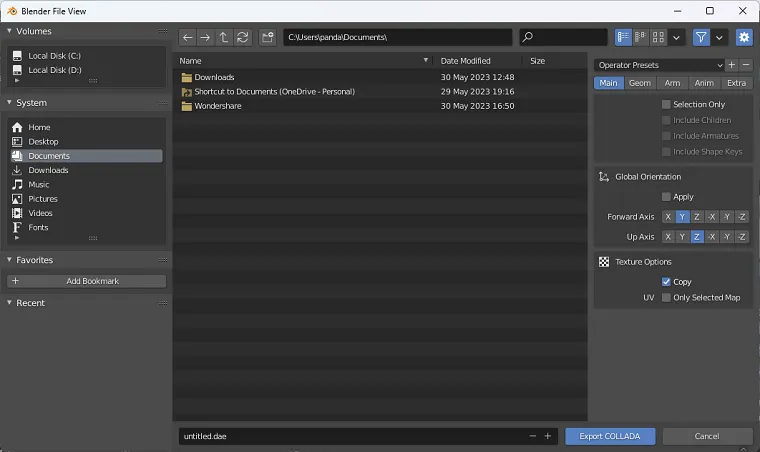The width and height of the screenshot is (760, 452).
Task: Open Downloads in the System list
Action: pos(86,170)
